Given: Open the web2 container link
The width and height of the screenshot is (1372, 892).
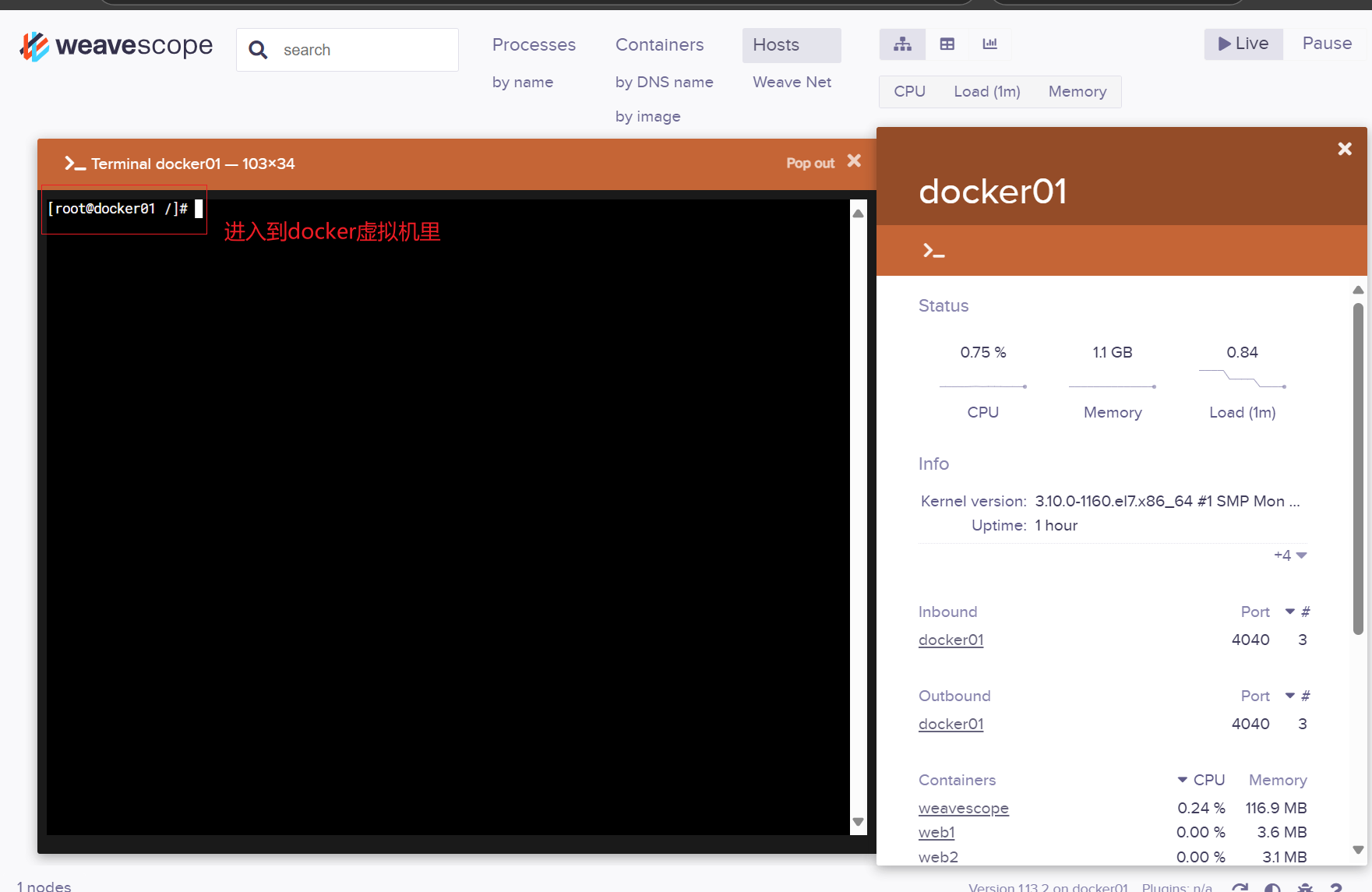Looking at the screenshot, I should click(938, 857).
